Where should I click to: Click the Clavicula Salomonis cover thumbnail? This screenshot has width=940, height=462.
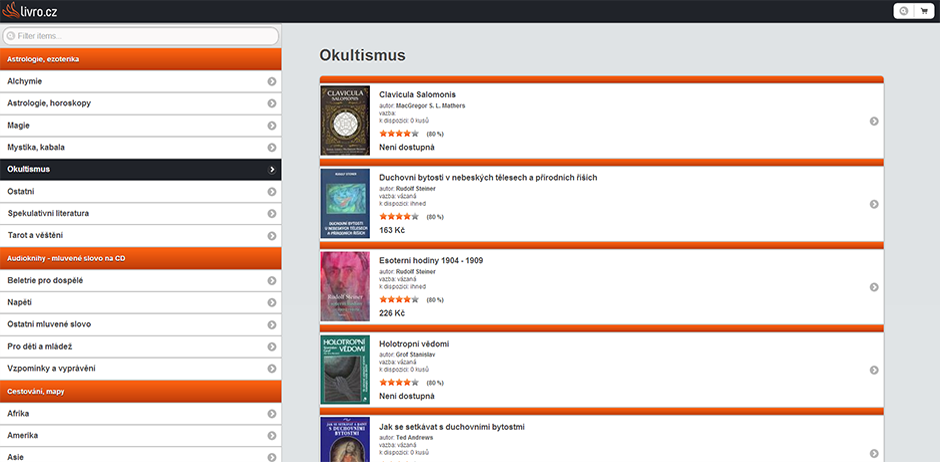tap(345, 120)
